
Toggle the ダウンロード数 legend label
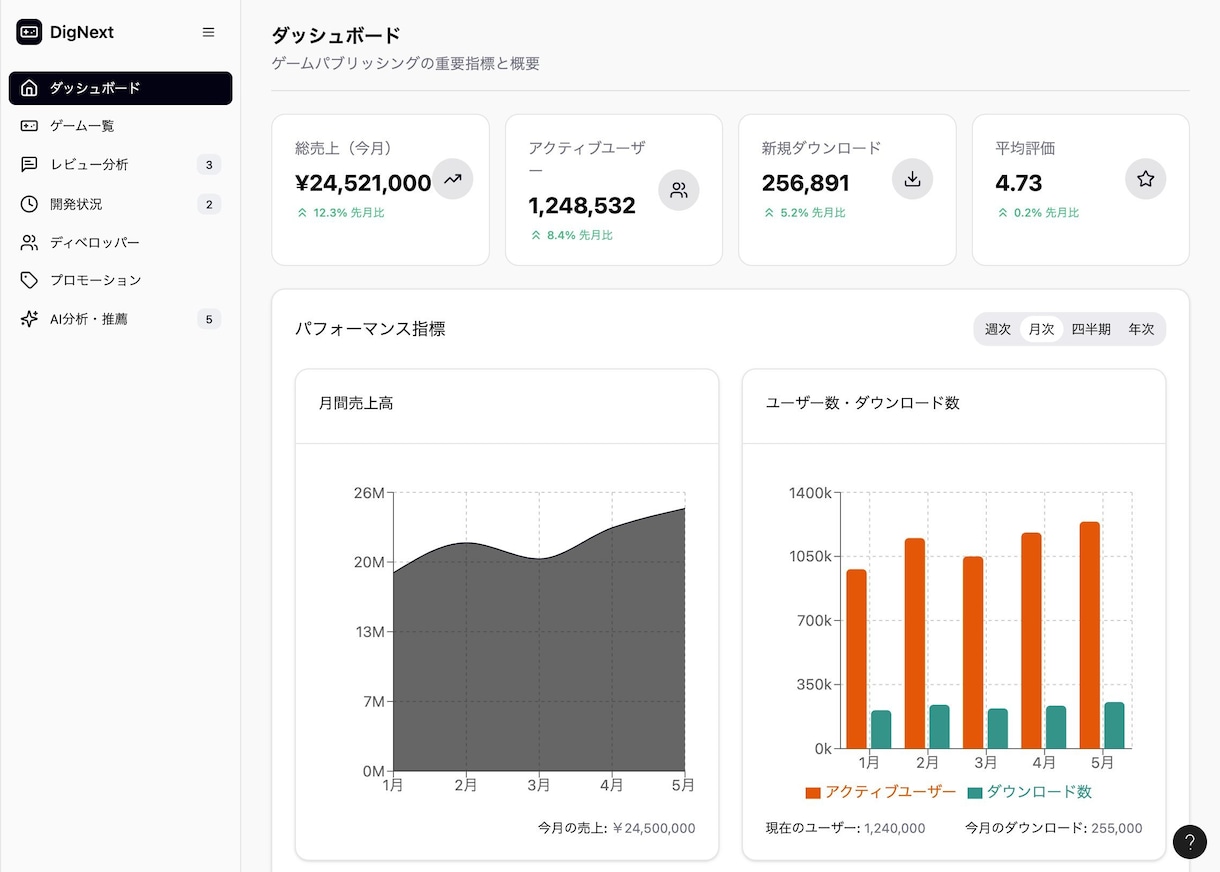1039,792
